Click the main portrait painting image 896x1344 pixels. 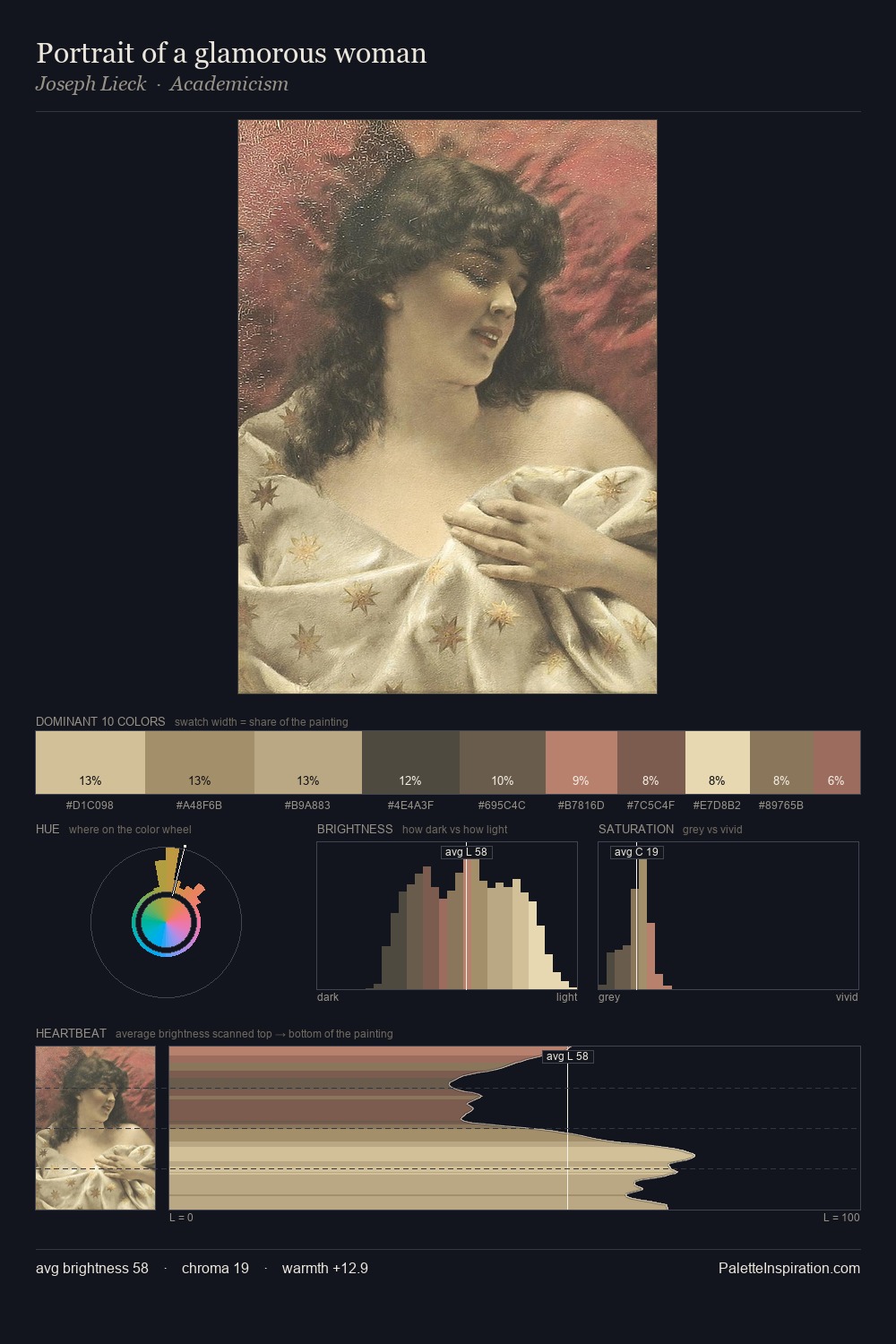coord(447,407)
